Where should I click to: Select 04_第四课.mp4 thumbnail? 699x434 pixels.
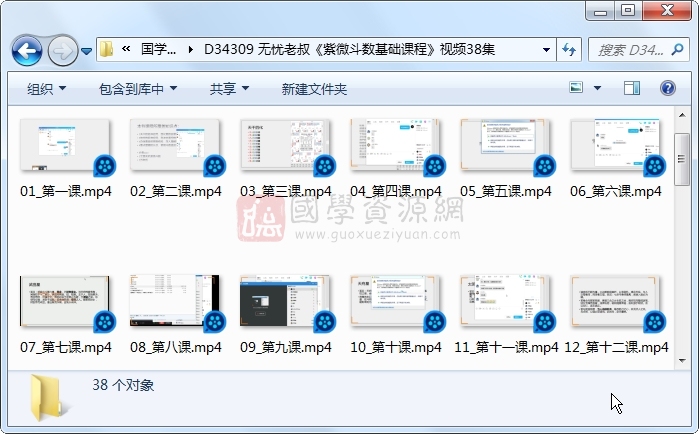395,144
